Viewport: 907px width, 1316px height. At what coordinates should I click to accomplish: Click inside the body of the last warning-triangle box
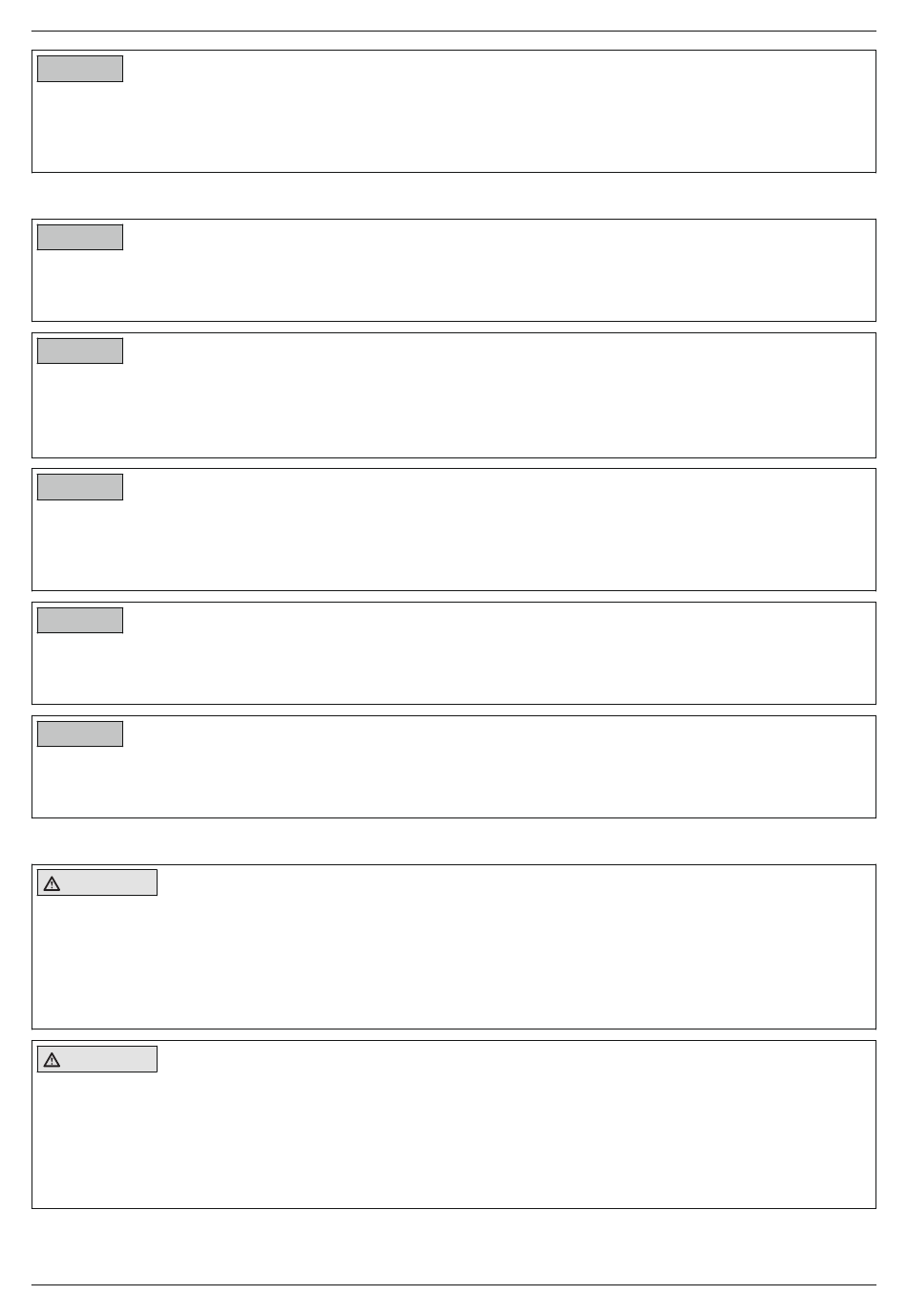coord(453,1138)
